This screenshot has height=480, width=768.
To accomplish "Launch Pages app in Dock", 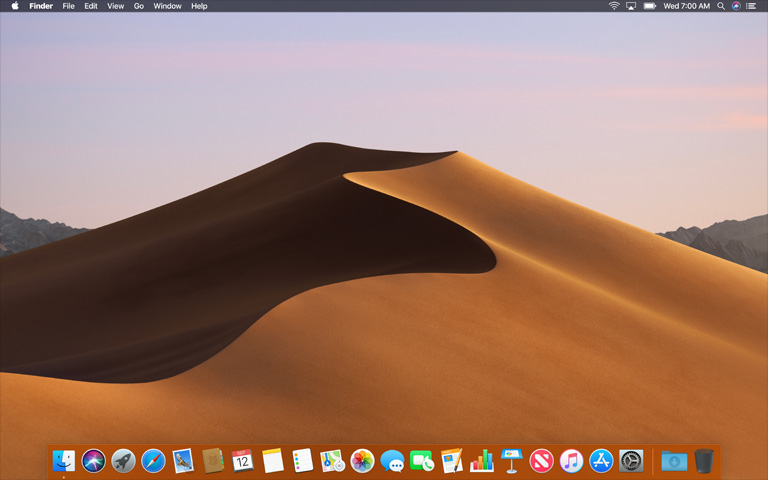I will point(452,461).
